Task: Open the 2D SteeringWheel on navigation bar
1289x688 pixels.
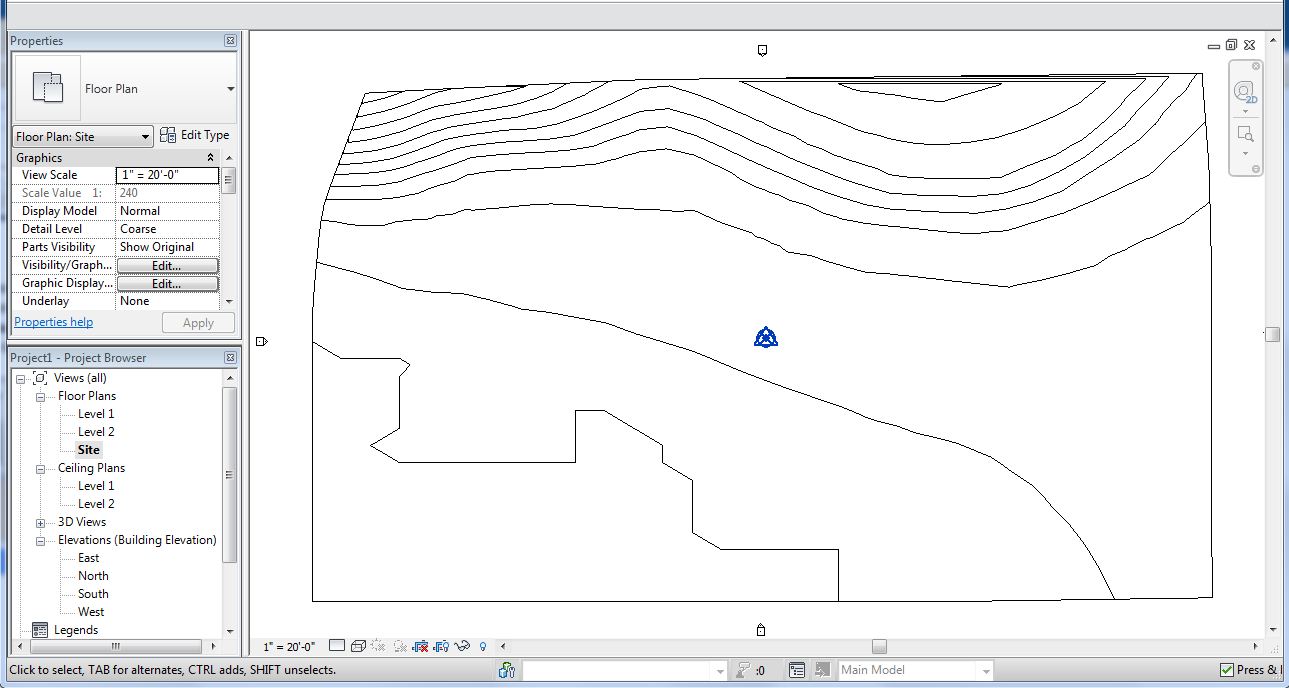Action: [x=1245, y=92]
